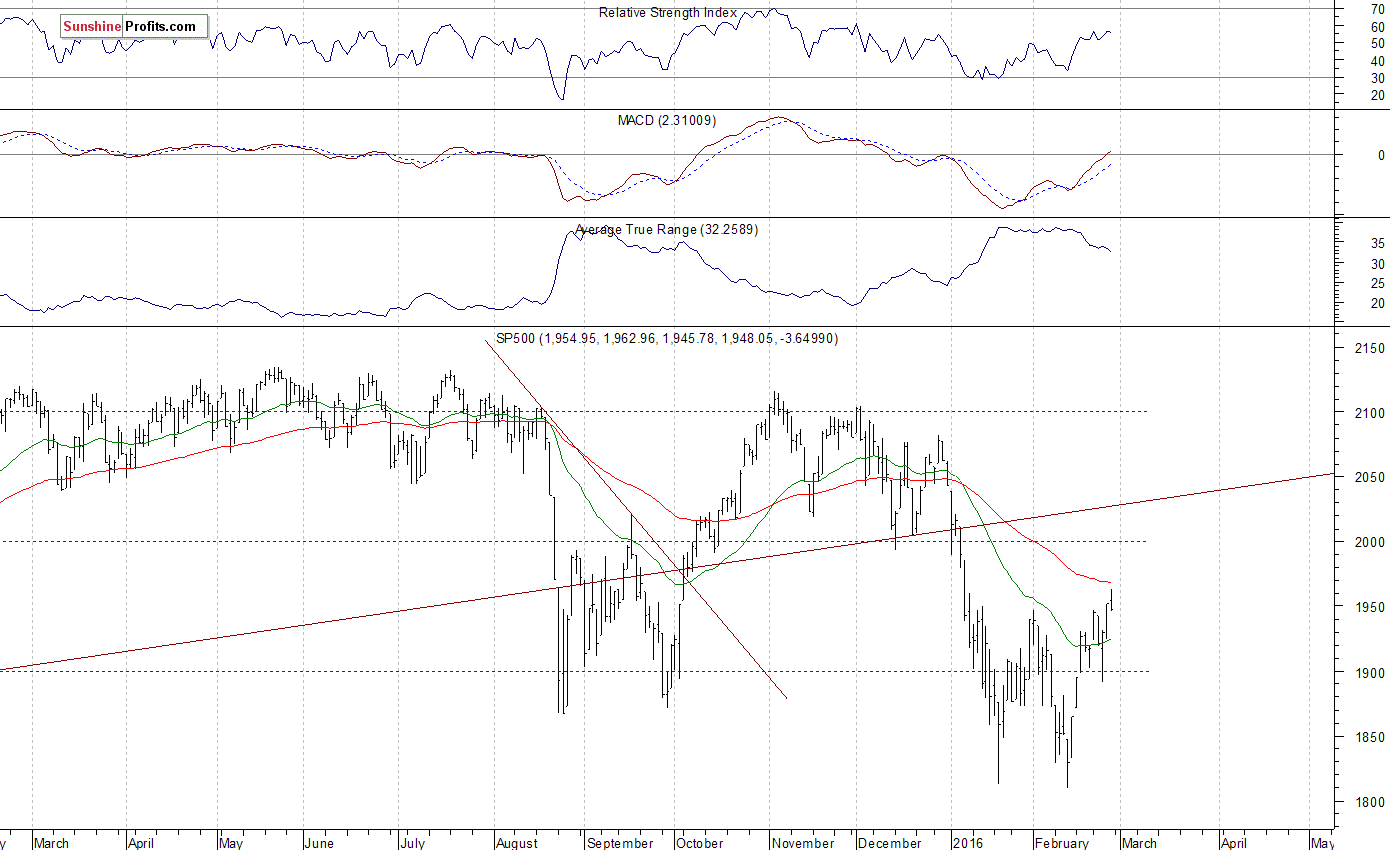Click the March label after February

coord(1139,843)
